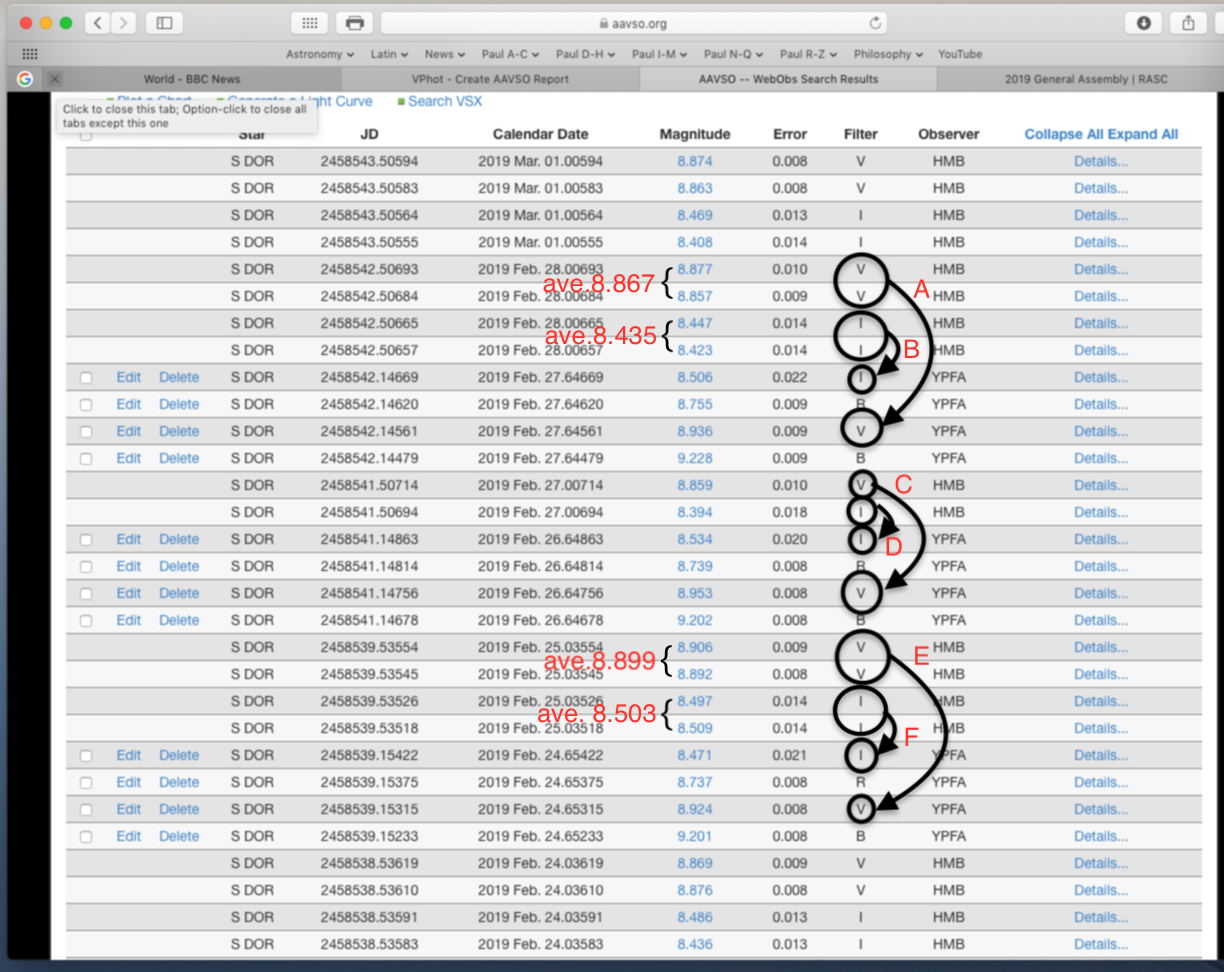Viewport: 1224px width, 972px height.
Task: Reload the aavso.org page
Action: tap(875, 23)
